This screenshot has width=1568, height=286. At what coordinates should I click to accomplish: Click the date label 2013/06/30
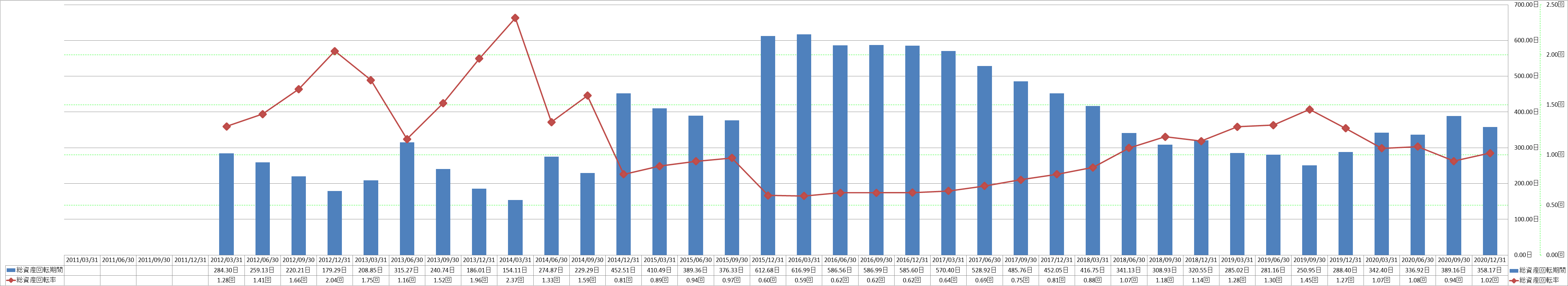[x=407, y=260]
